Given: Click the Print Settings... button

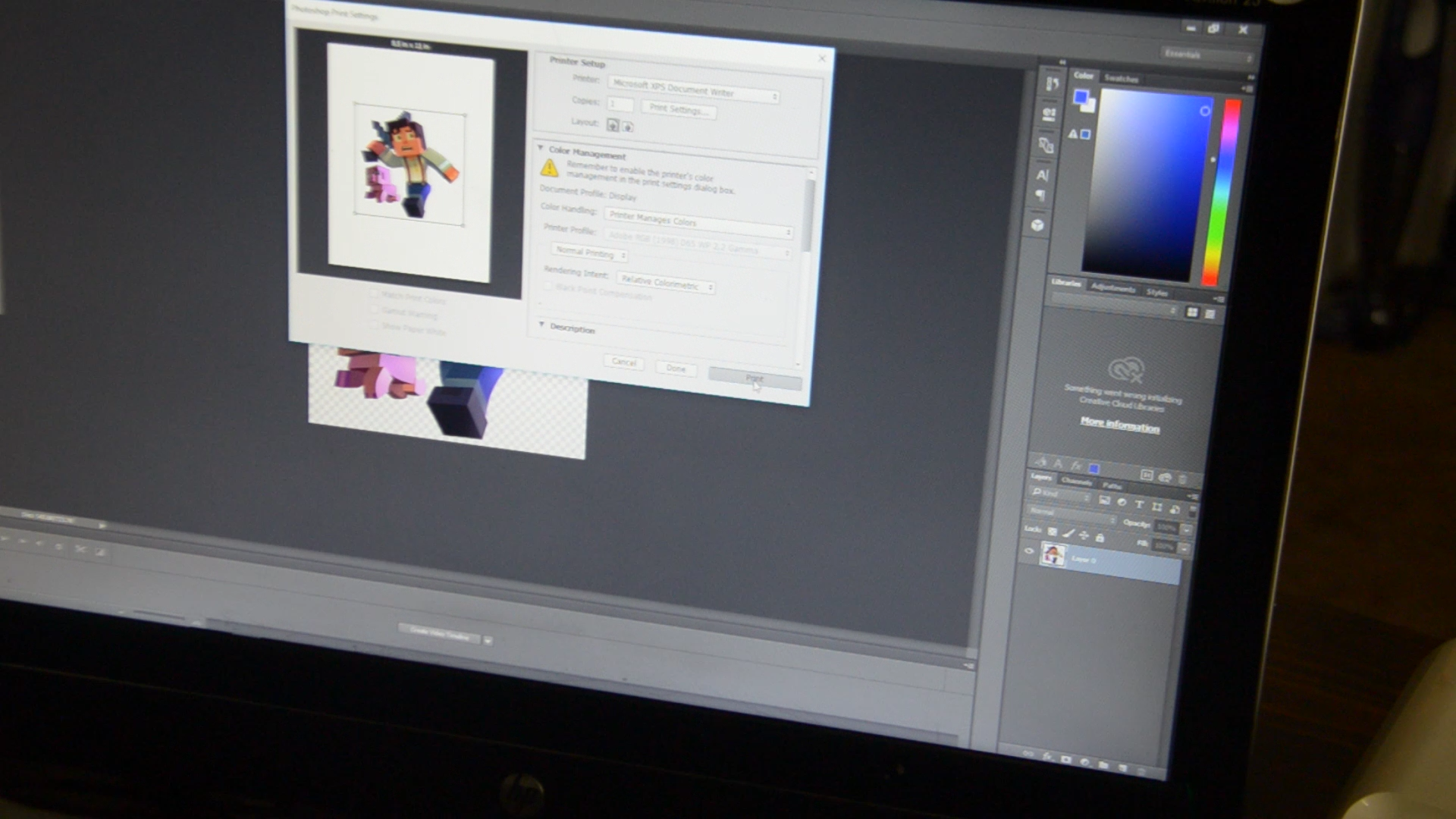Looking at the screenshot, I should tap(679, 110).
